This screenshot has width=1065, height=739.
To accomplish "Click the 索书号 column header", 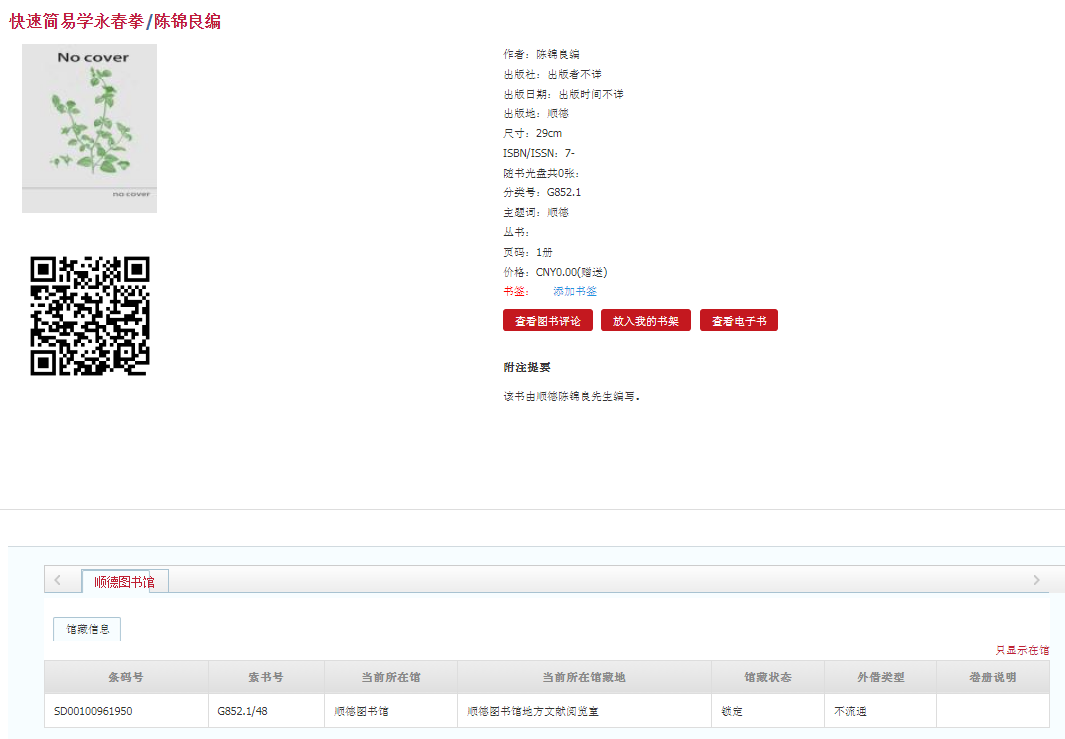I will pyautogui.click(x=266, y=677).
